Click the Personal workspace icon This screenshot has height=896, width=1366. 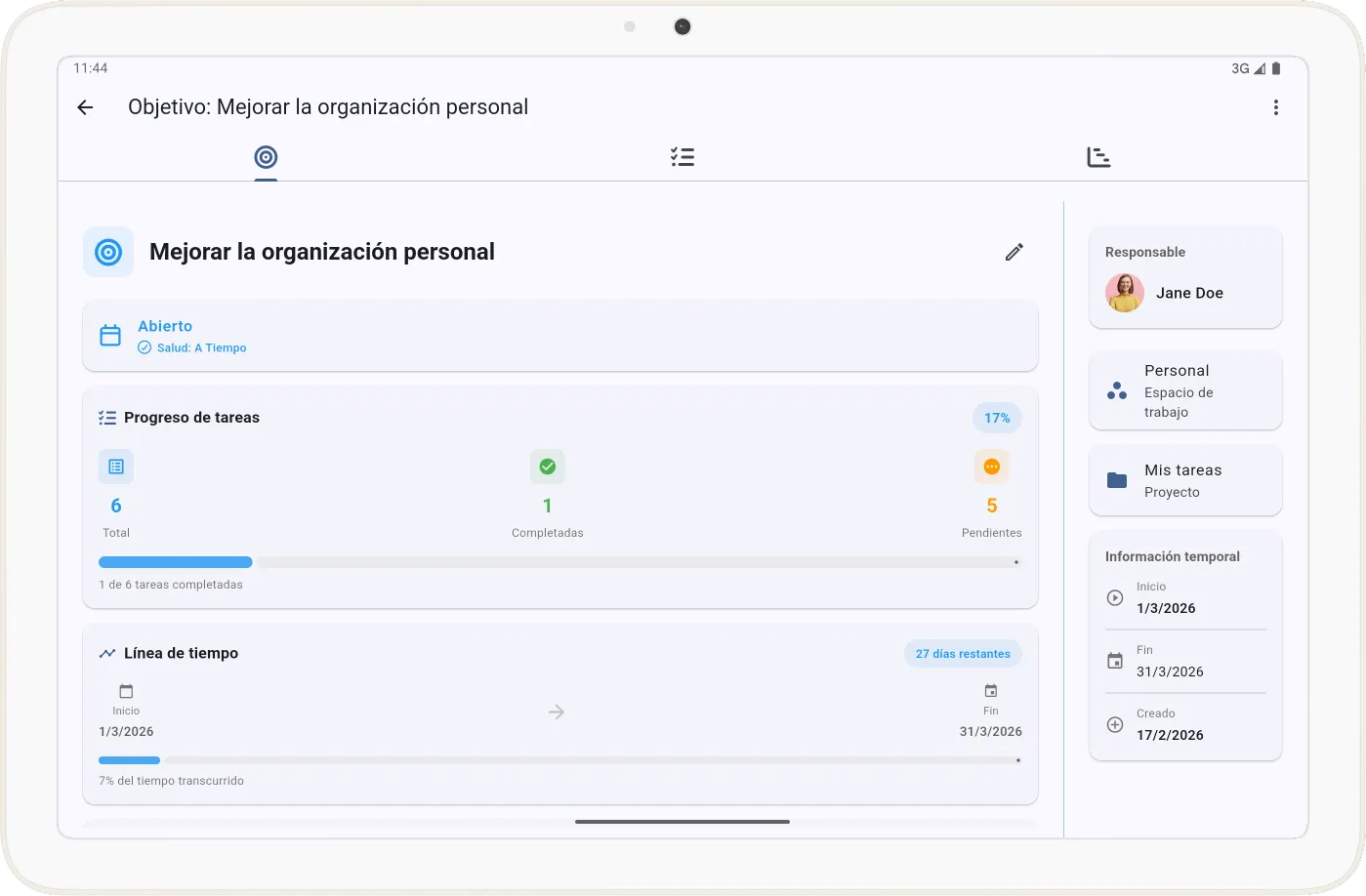click(1116, 390)
